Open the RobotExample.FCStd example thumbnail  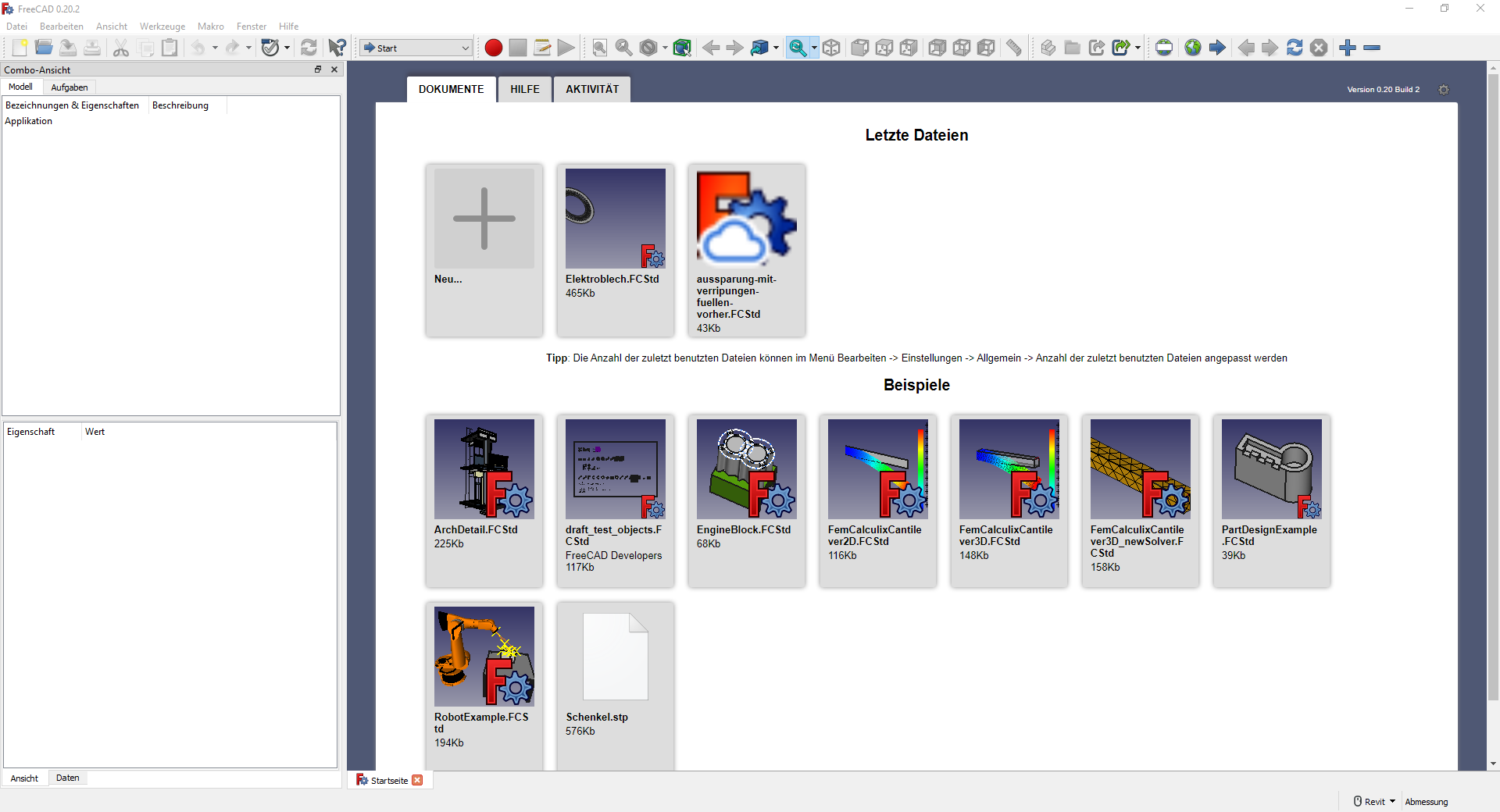484,656
